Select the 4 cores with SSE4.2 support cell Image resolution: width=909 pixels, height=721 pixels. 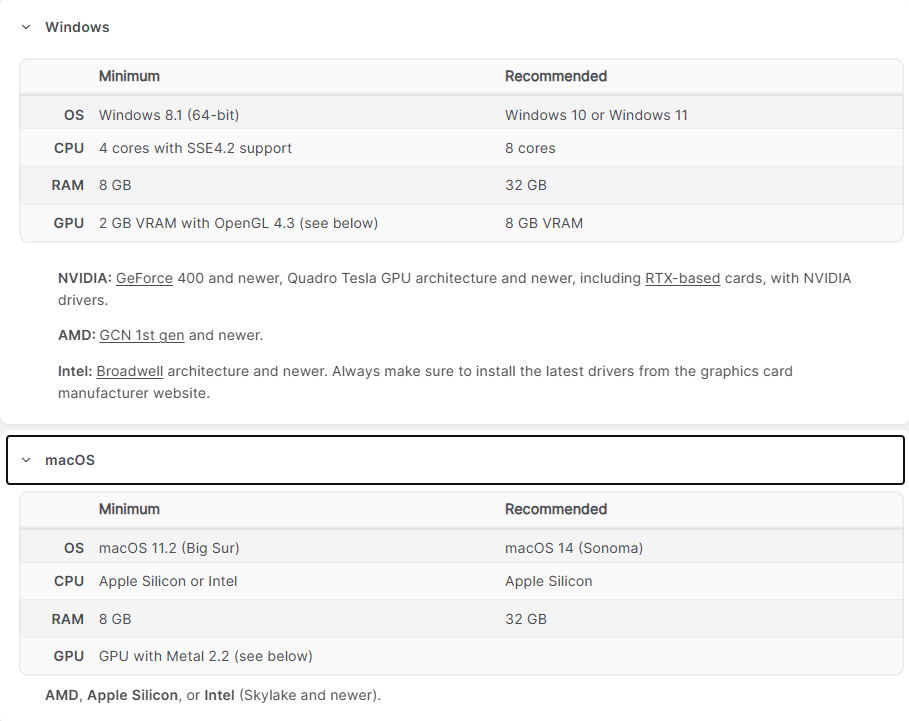[195, 148]
